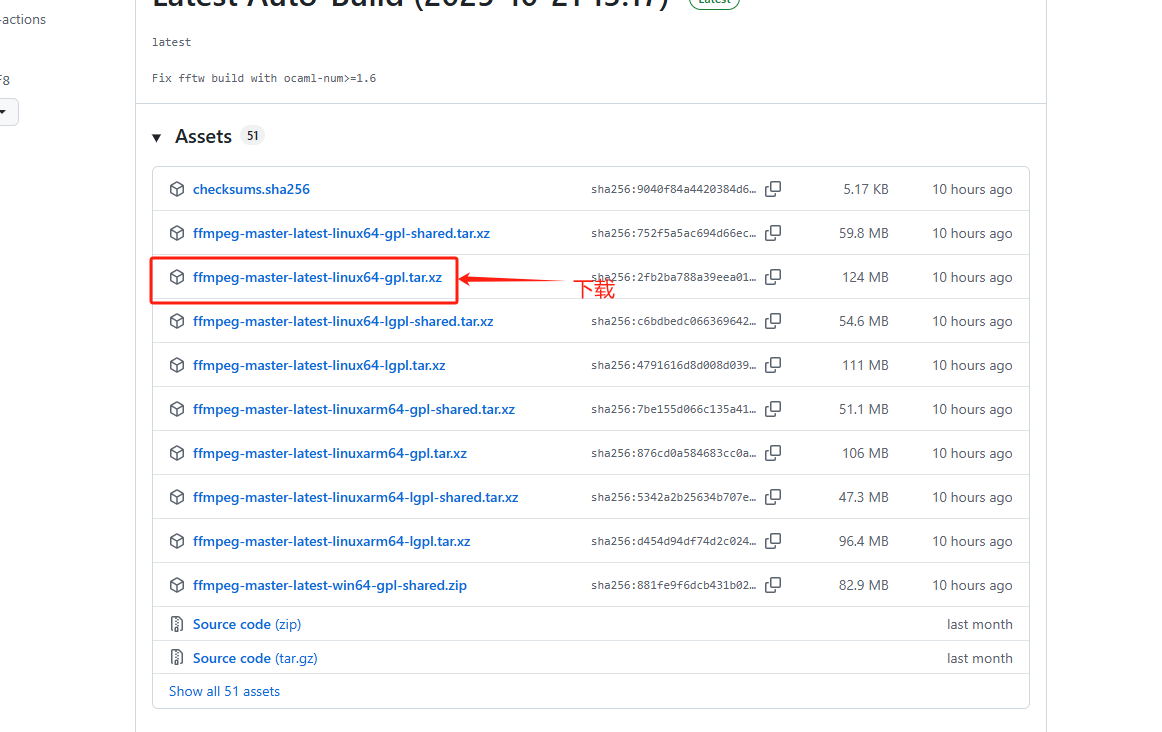Open the dropdown button in left sidebar
The width and height of the screenshot is (1162, 732).
6,112
